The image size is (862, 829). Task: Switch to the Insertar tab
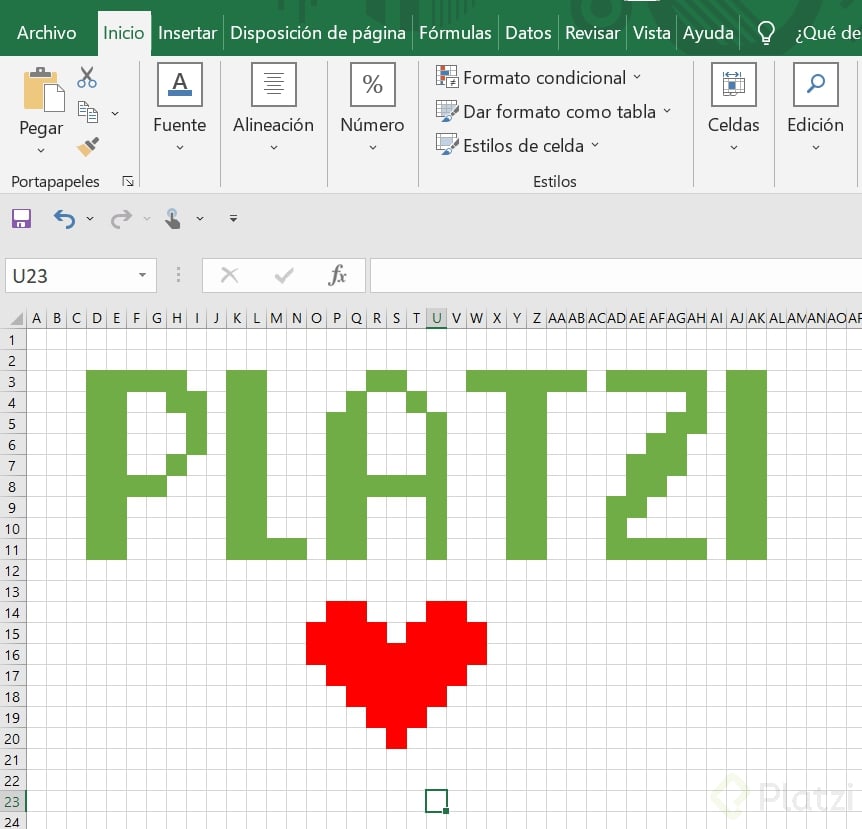tap(187, 32)
